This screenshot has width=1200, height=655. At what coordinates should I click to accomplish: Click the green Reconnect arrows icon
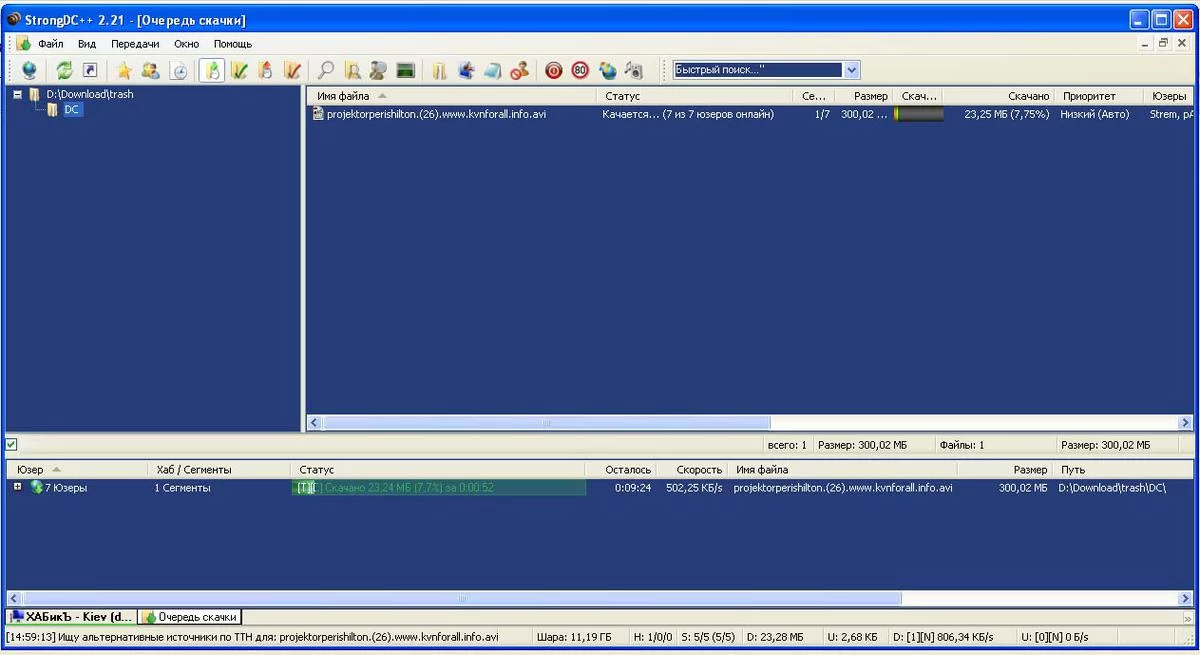coord(64,70)
